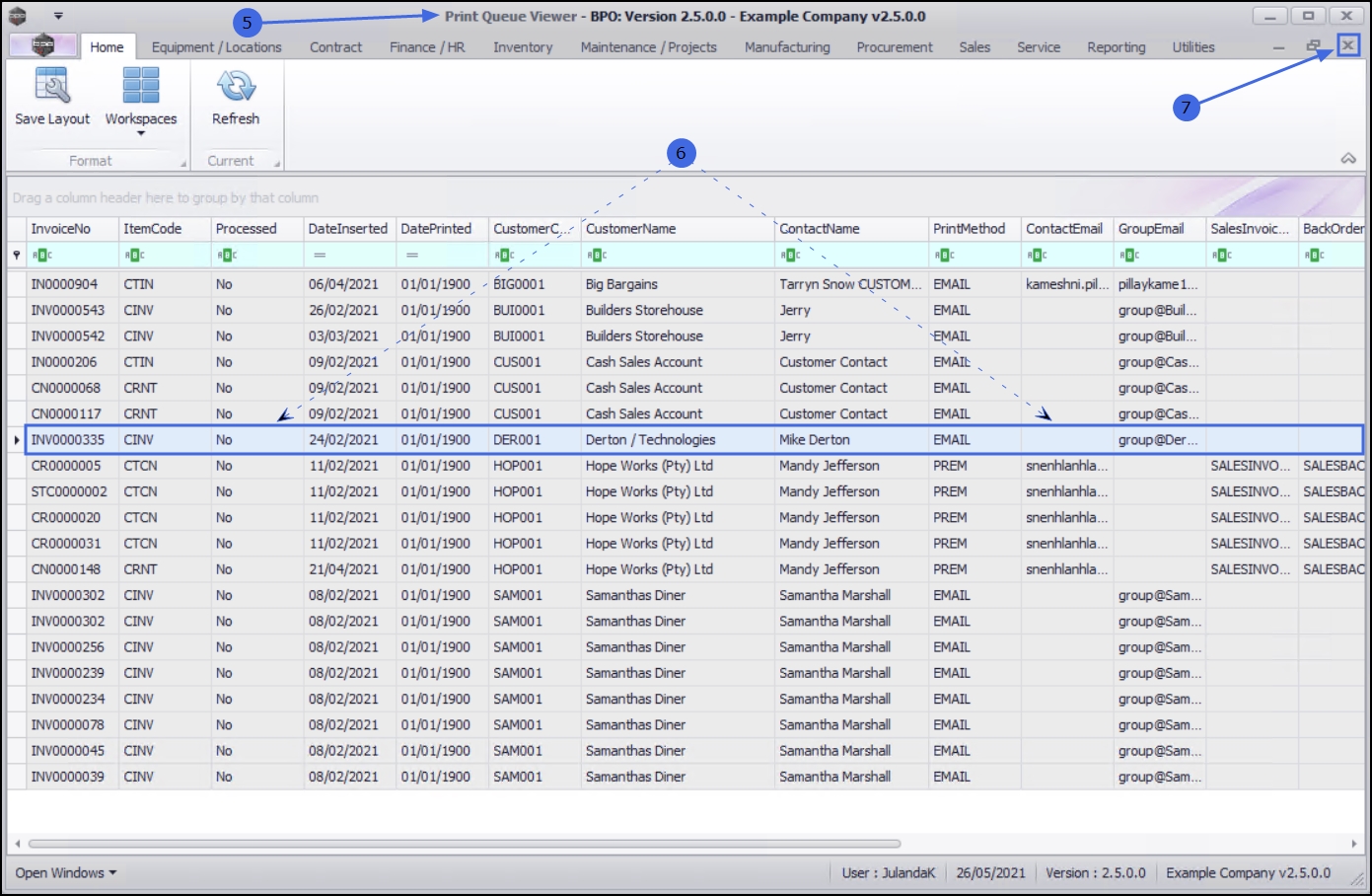1372x896 pixels.
Task: Click the CustomerName filter condition icon
Action: [x=596, y=256]
